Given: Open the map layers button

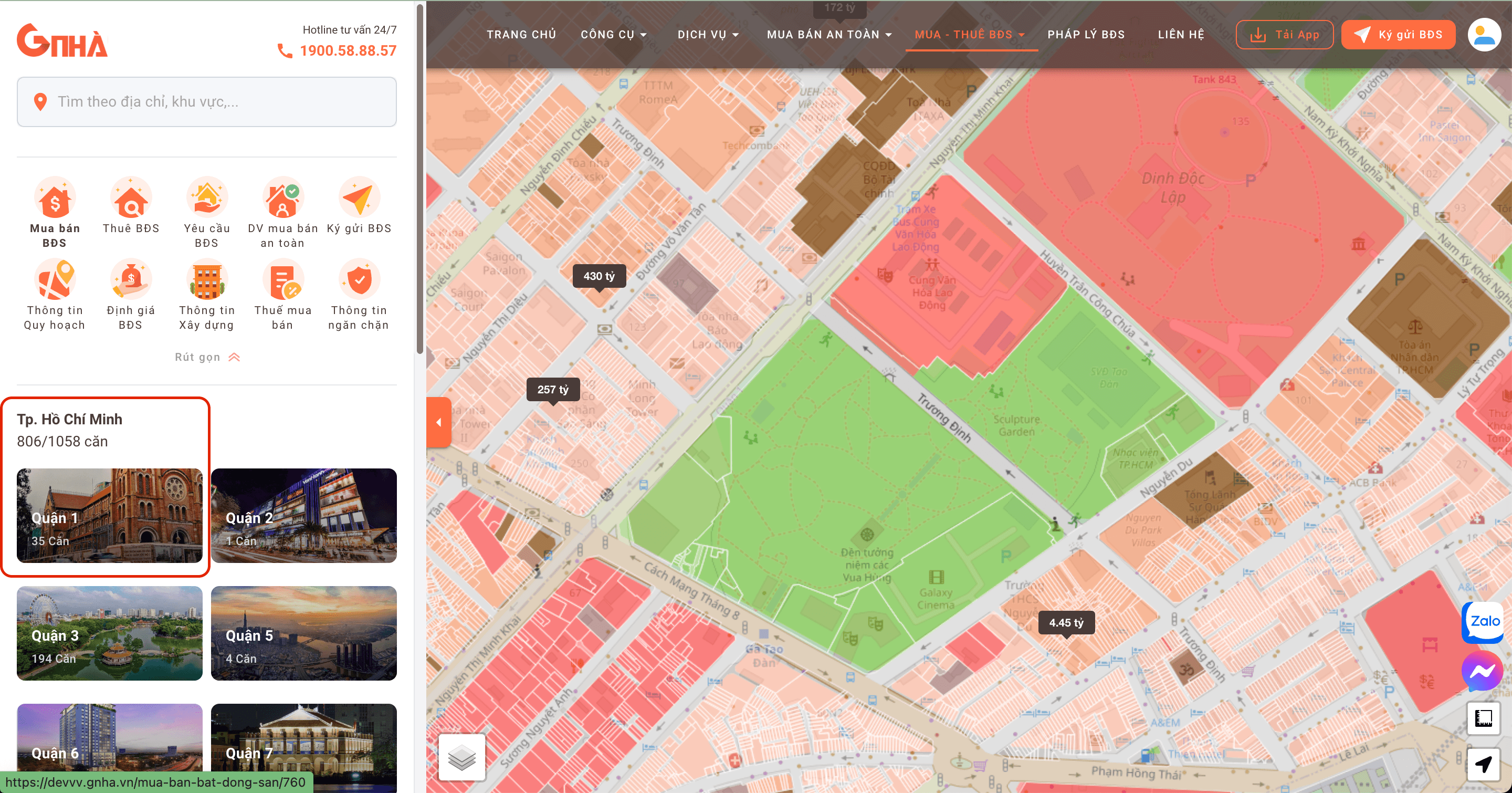Looking at the screenshot, I should coord(462,757).
